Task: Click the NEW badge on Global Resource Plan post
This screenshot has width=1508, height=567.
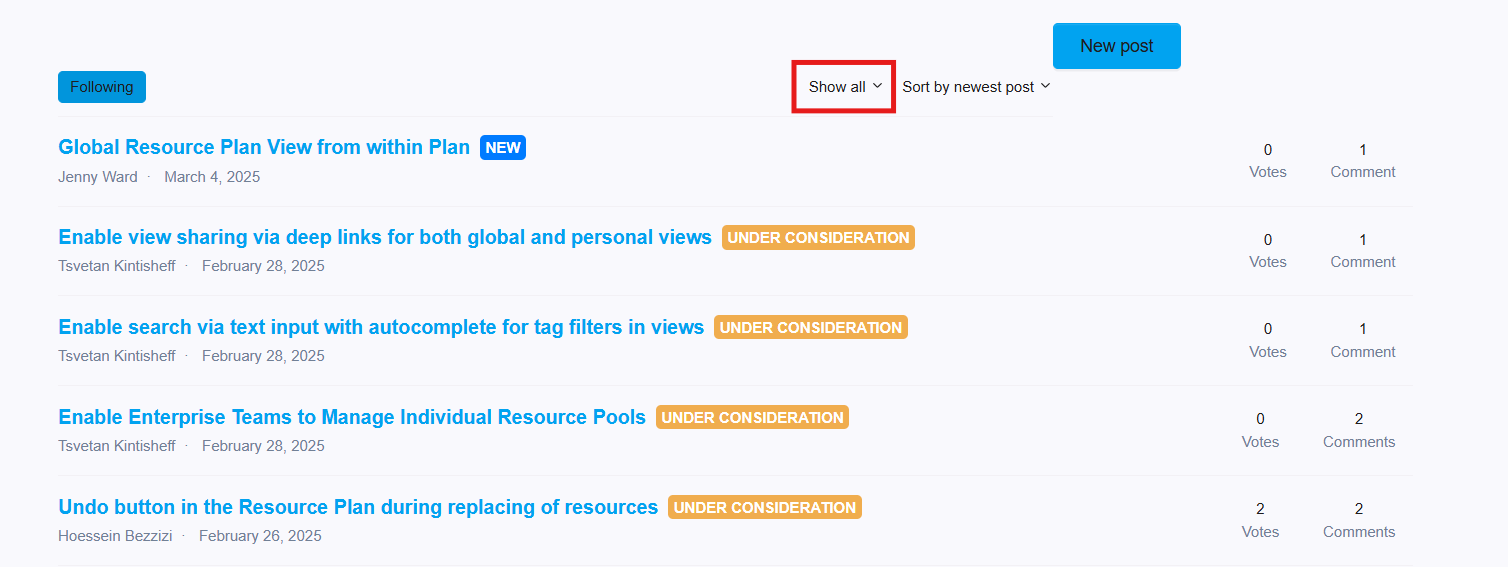Action: 503,147
